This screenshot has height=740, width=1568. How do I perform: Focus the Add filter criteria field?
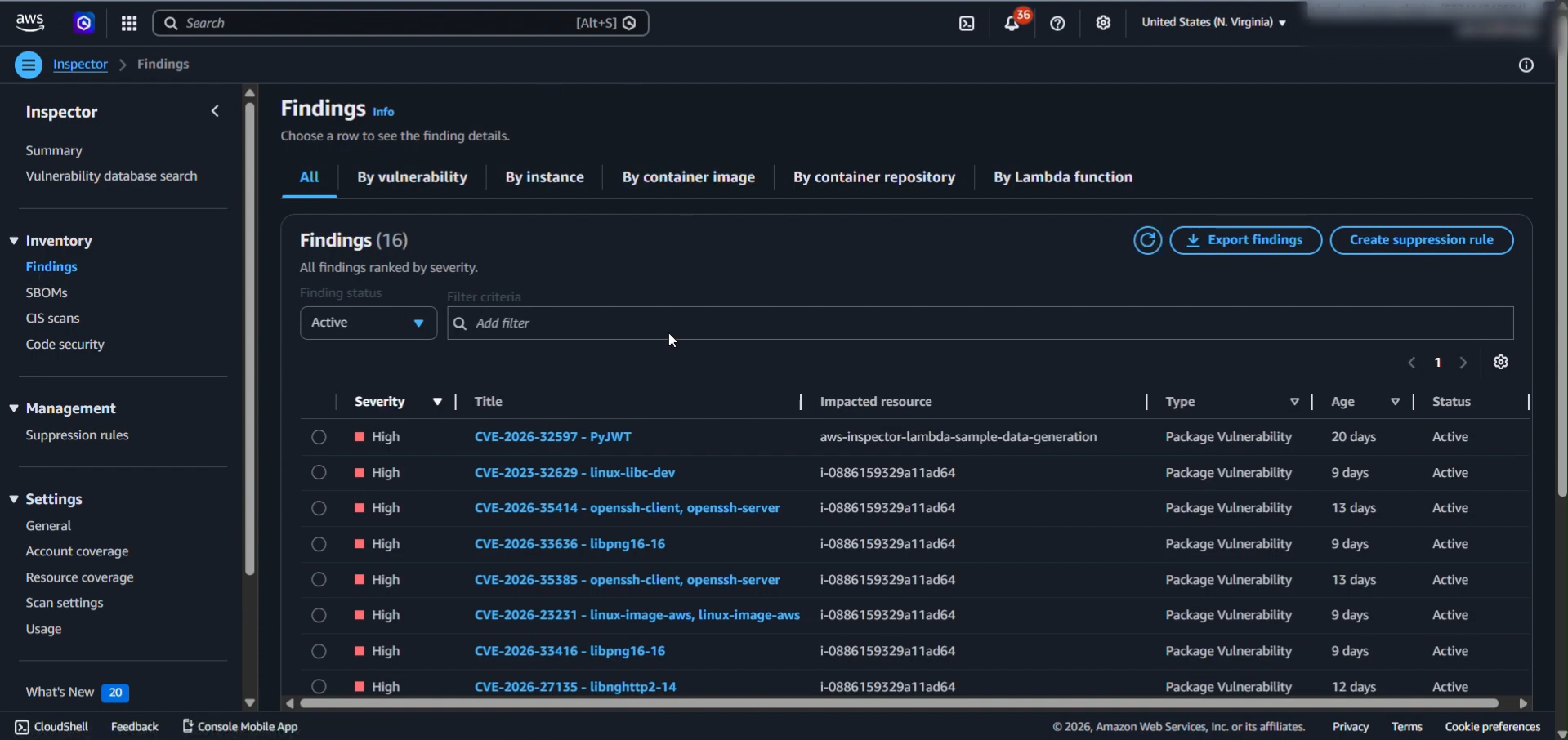click(x=980, y=323)
